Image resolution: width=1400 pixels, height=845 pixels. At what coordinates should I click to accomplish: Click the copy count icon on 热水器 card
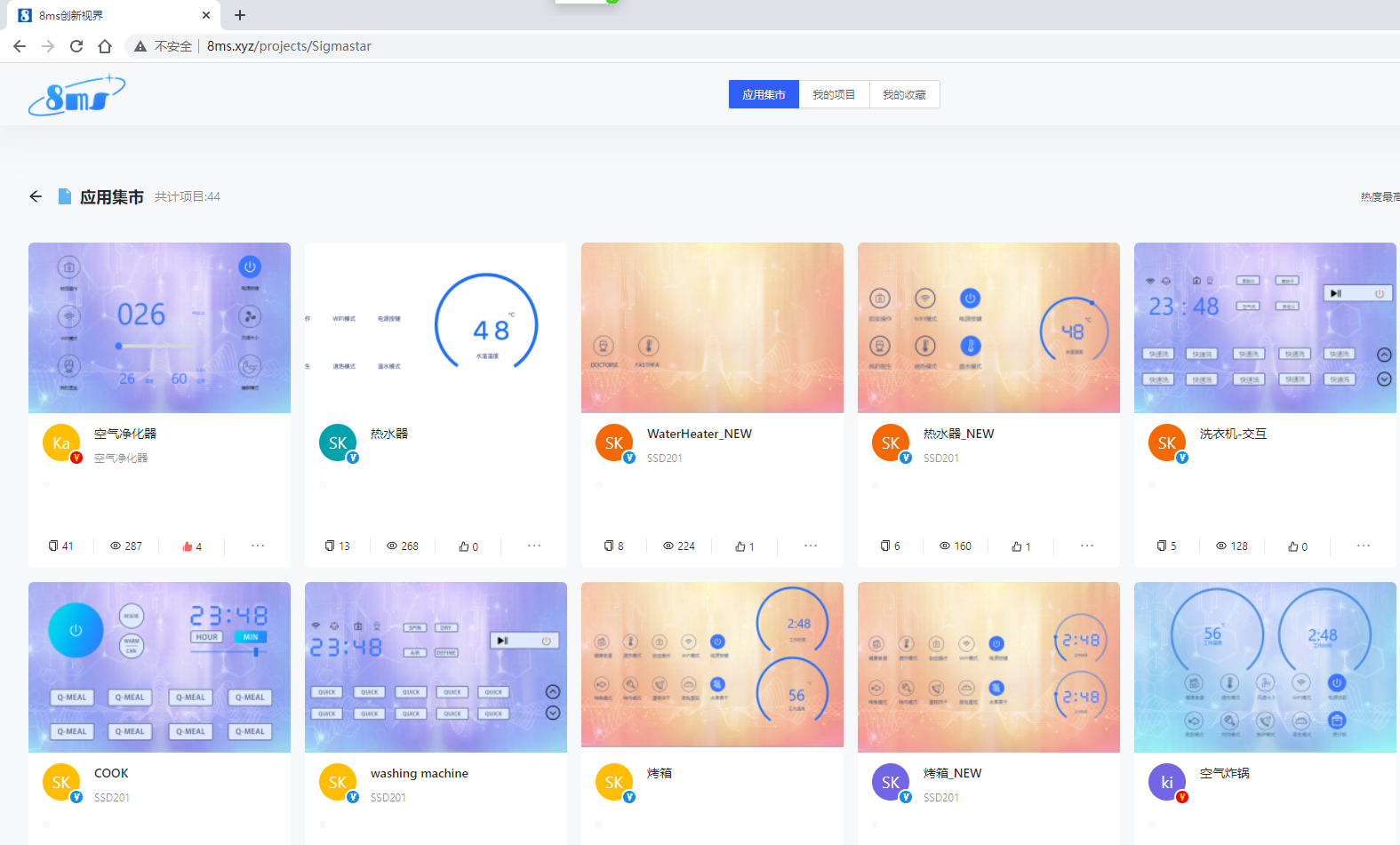coord(330,546)
